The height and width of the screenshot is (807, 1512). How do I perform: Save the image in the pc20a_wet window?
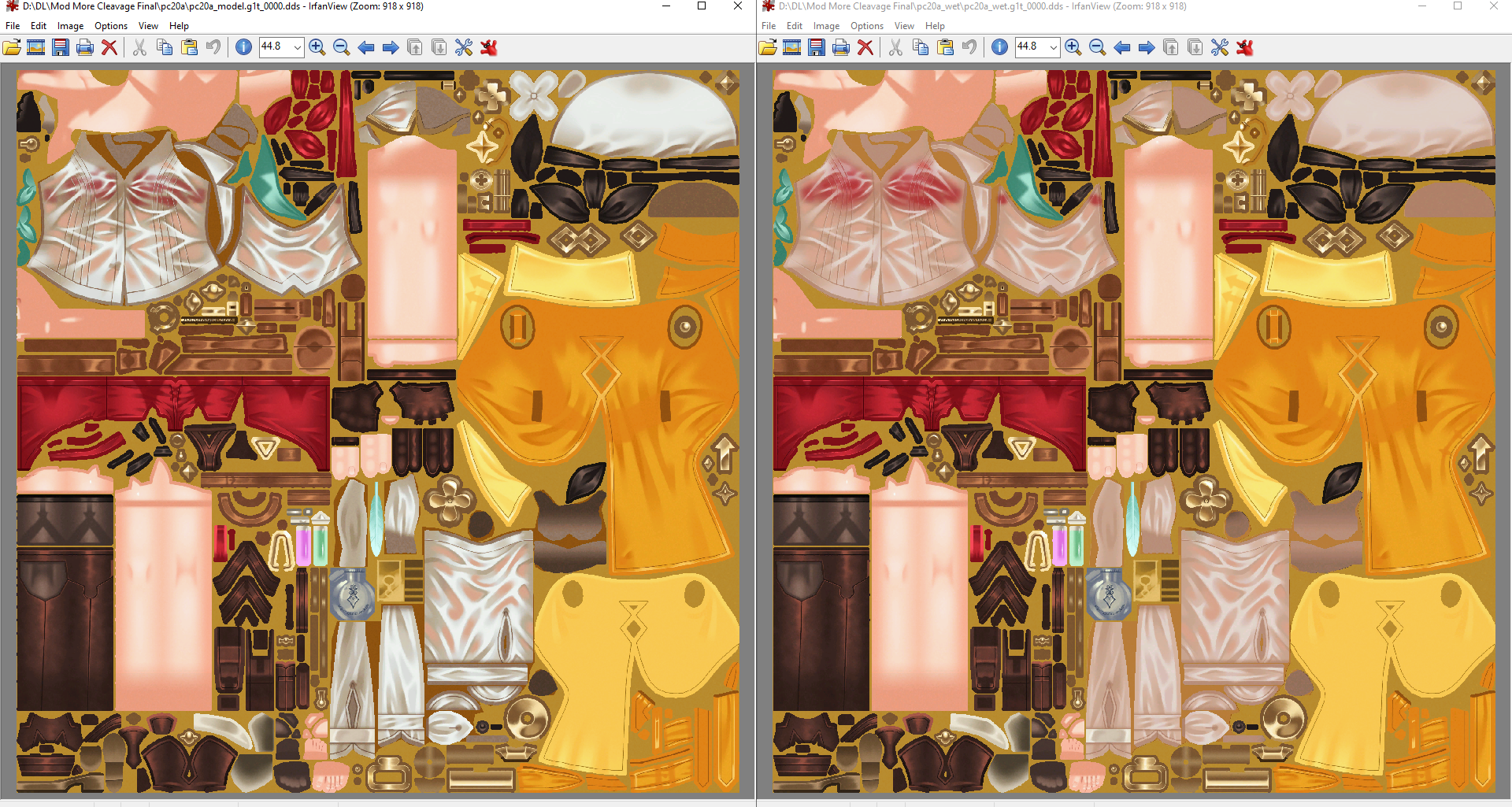(817, 47)
